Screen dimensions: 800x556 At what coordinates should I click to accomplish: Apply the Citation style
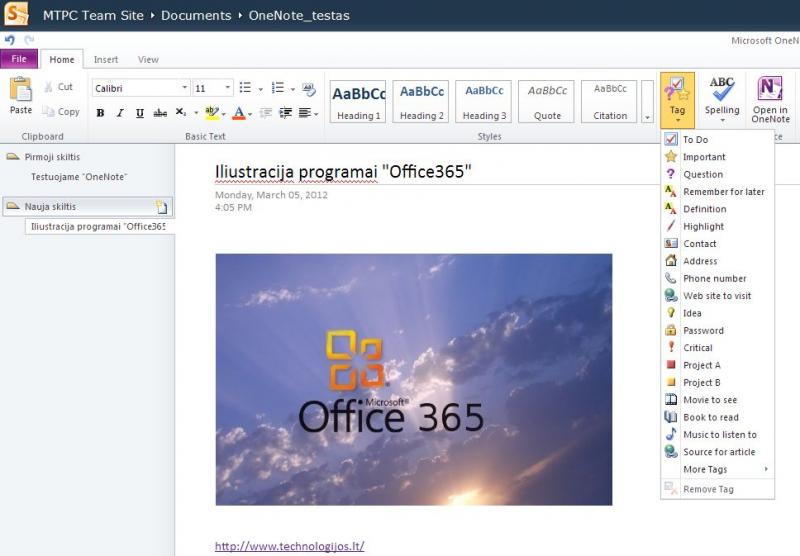pos(609,101)
